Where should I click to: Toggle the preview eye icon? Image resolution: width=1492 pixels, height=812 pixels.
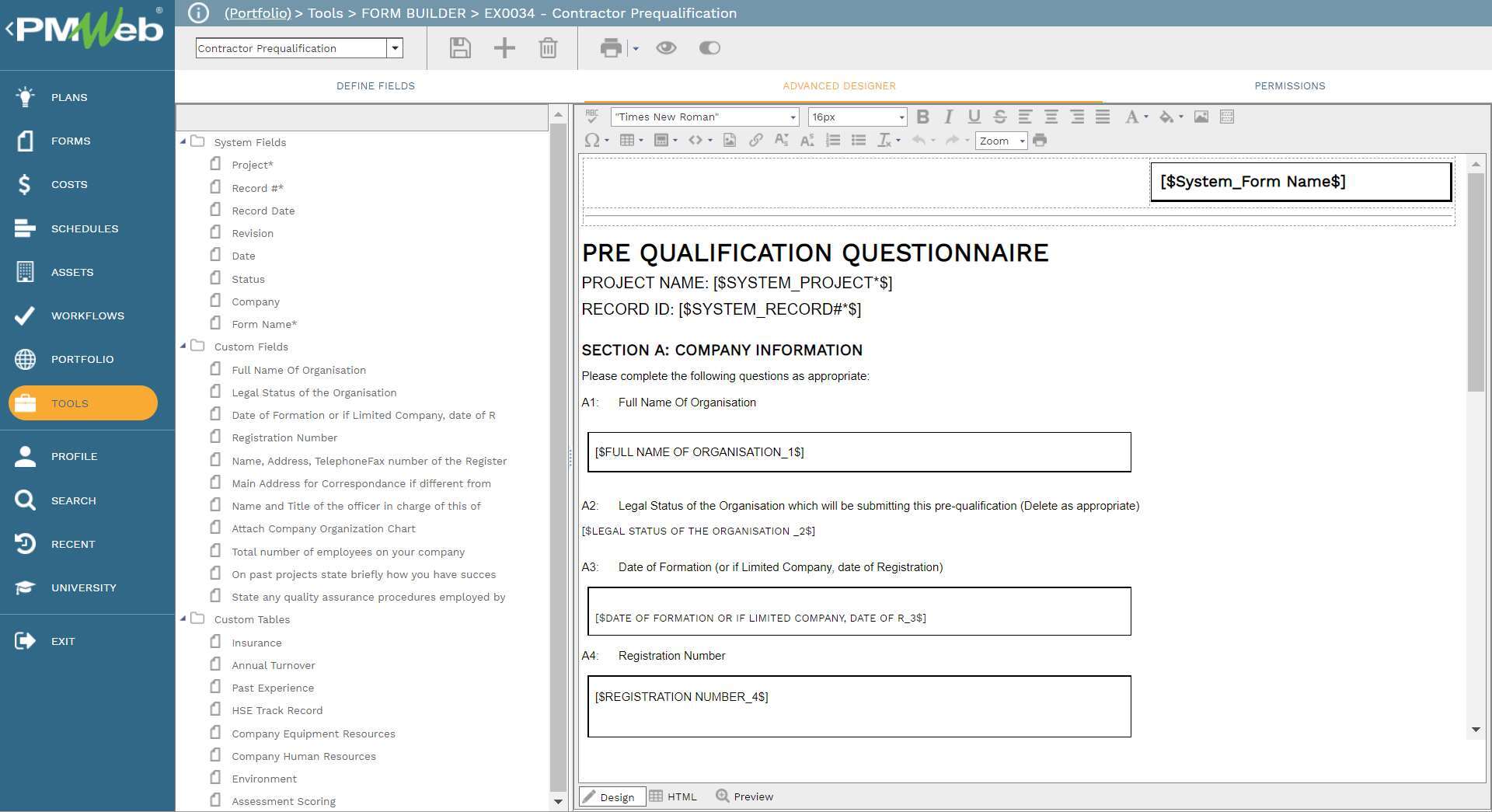click(x=667, y=47)
